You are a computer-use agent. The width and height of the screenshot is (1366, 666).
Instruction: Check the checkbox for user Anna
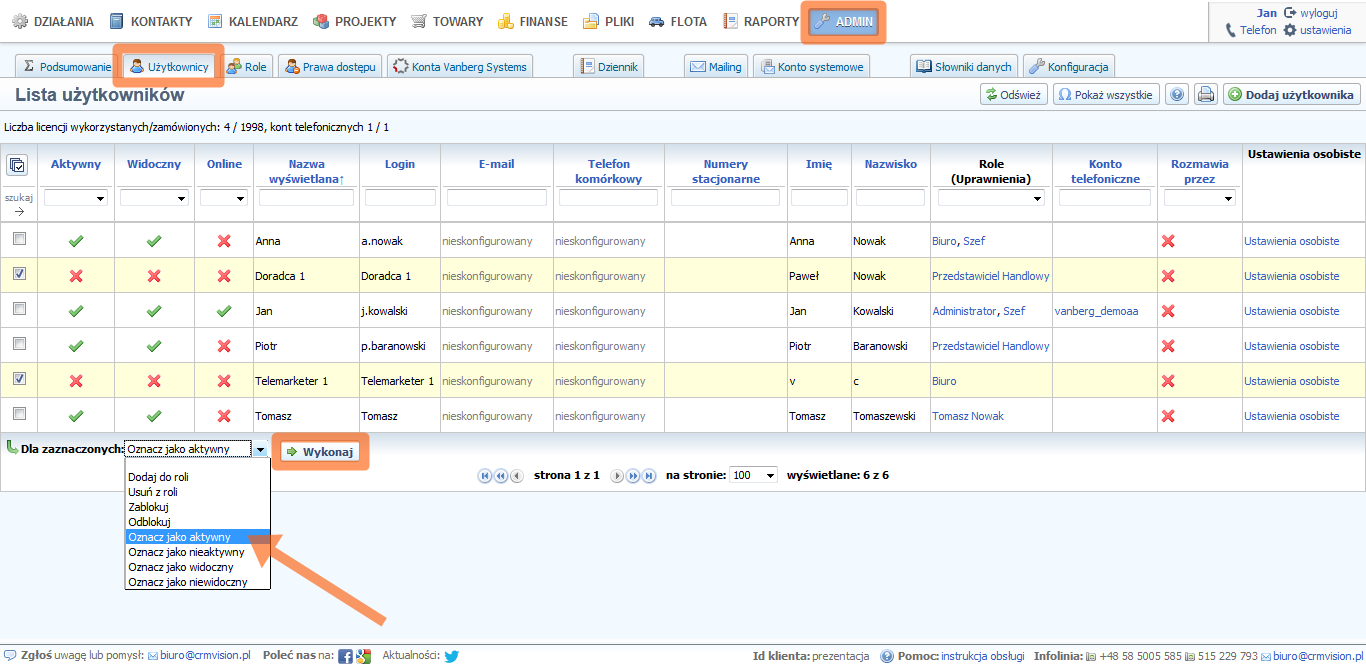tap(19, 239)
